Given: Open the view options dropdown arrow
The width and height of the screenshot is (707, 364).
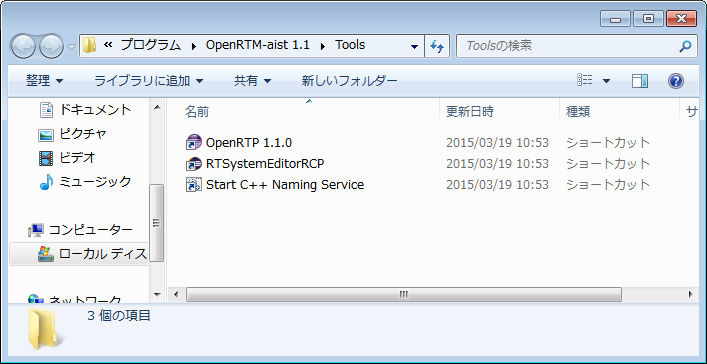Looking at the screenshot, I should 606,81.
